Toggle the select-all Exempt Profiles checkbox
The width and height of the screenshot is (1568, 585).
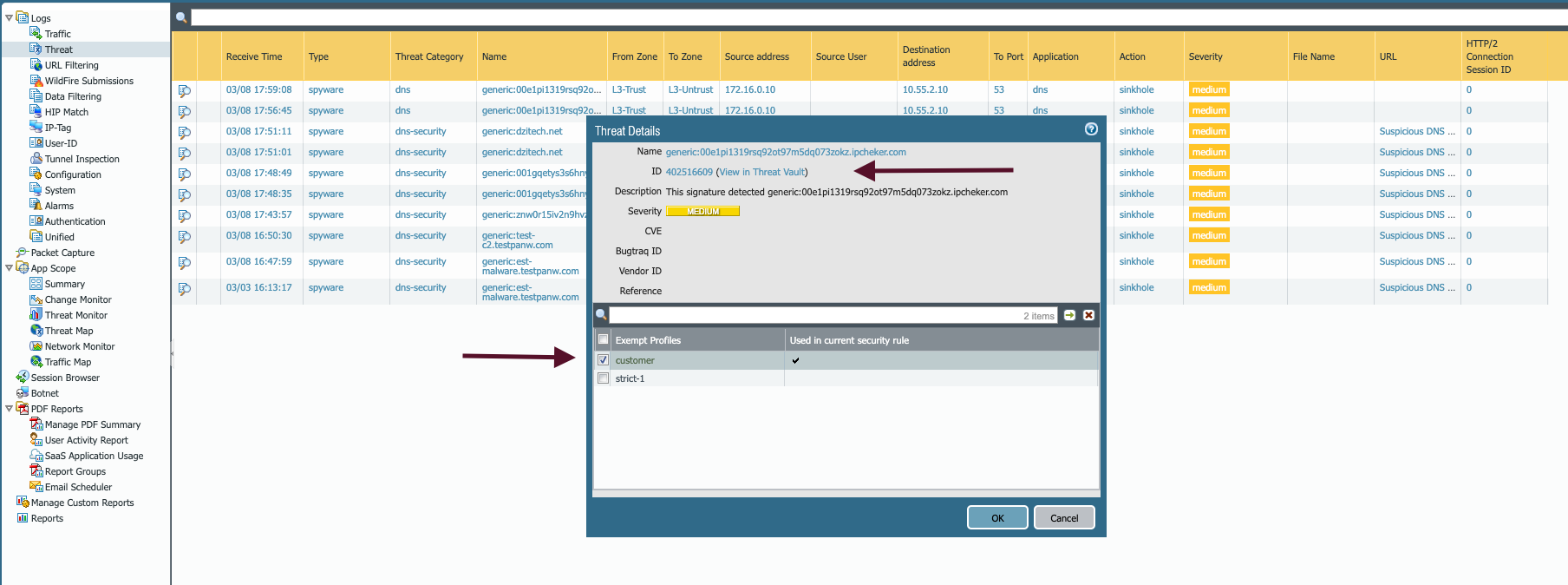(x=604, y=340)
